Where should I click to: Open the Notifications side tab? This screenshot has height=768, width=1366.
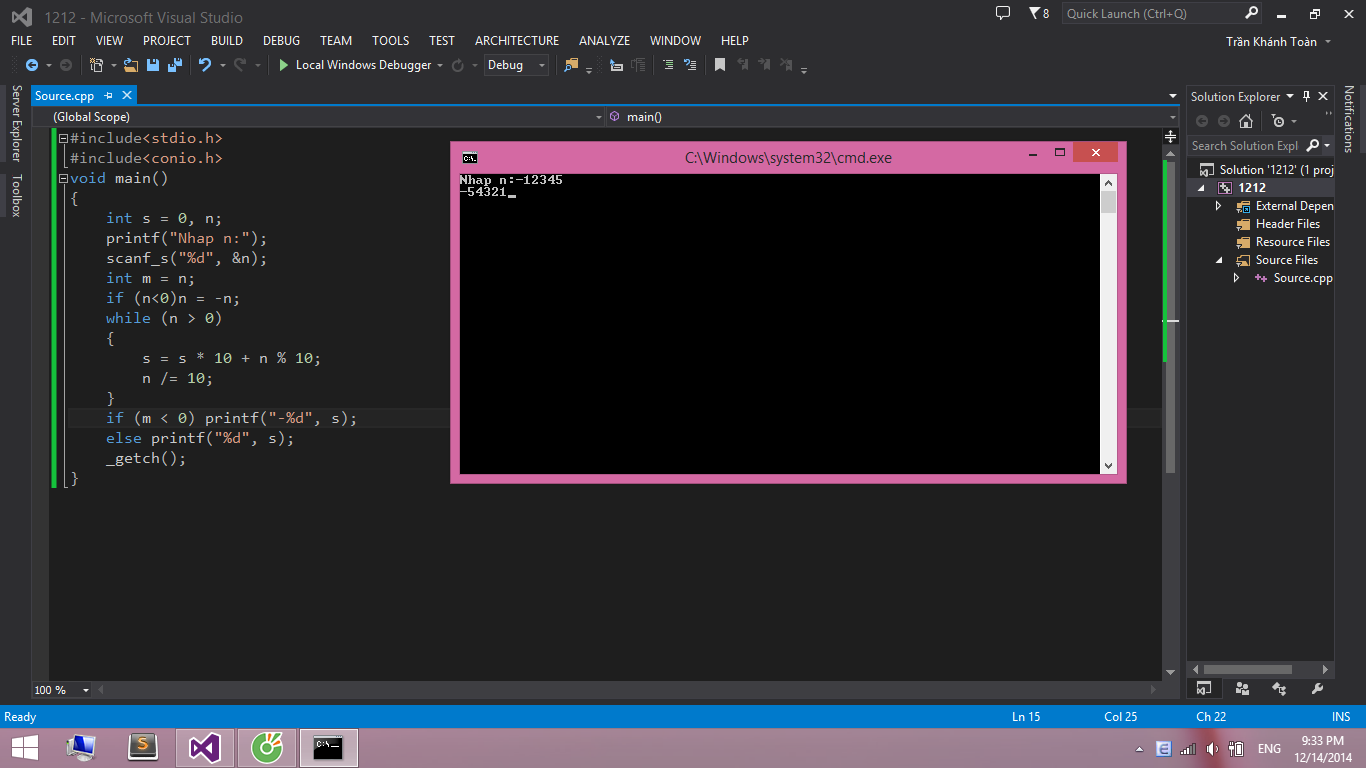[x=1349, y=119]
